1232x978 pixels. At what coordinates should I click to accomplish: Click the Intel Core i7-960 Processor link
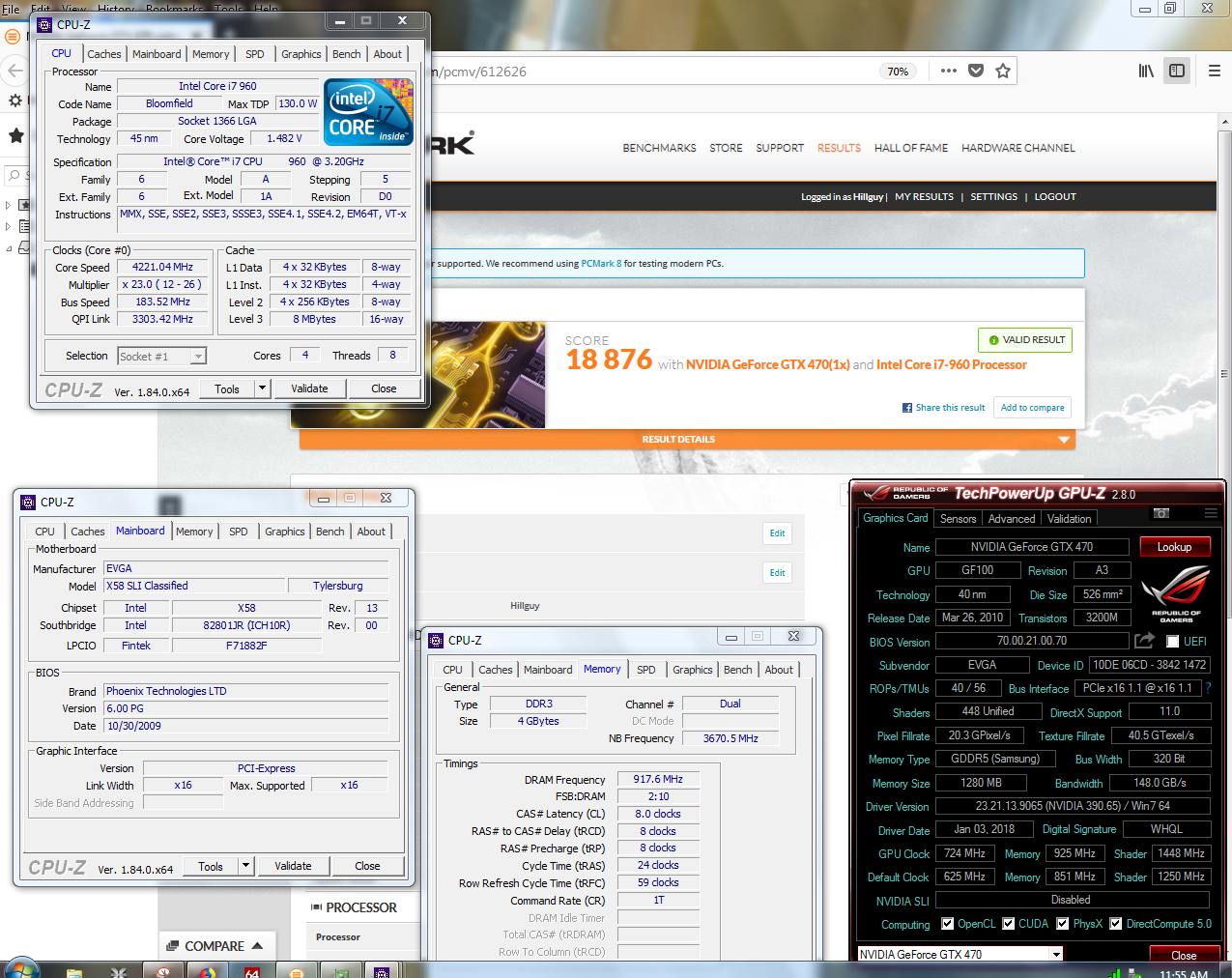(952, 365)
